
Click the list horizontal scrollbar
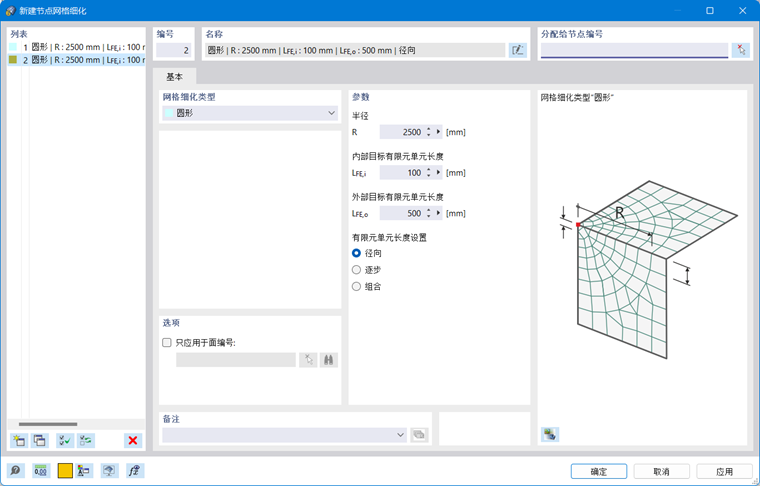48,424
